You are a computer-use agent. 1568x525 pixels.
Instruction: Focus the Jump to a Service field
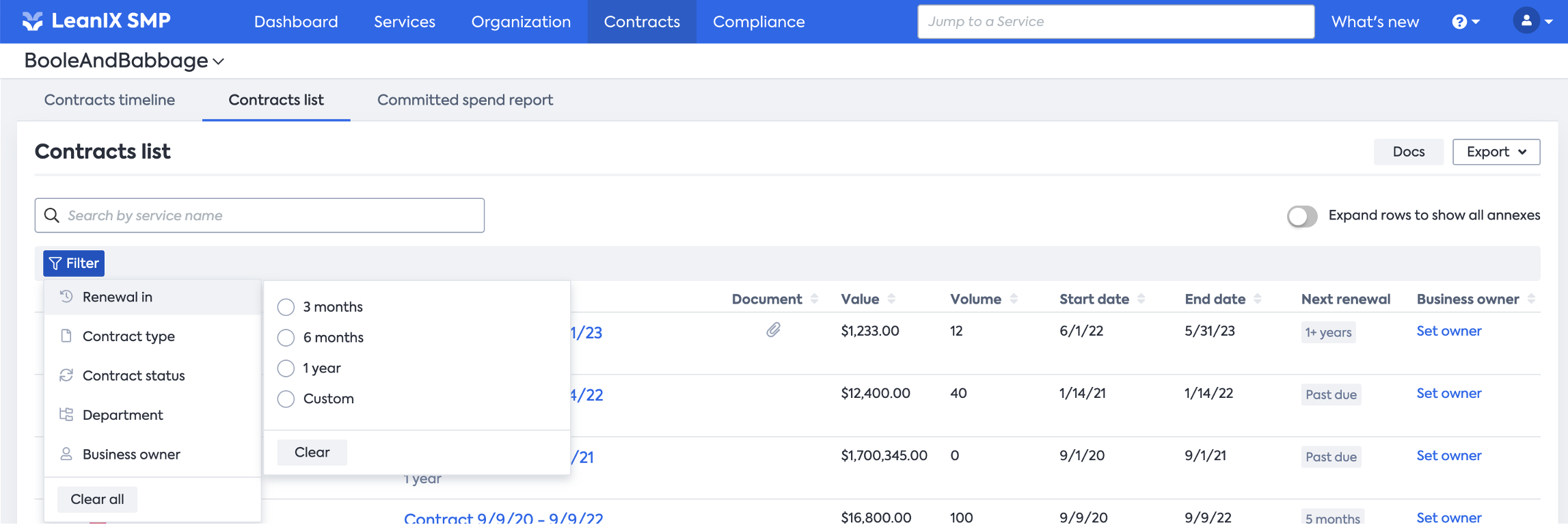(x=1116, y=22)
